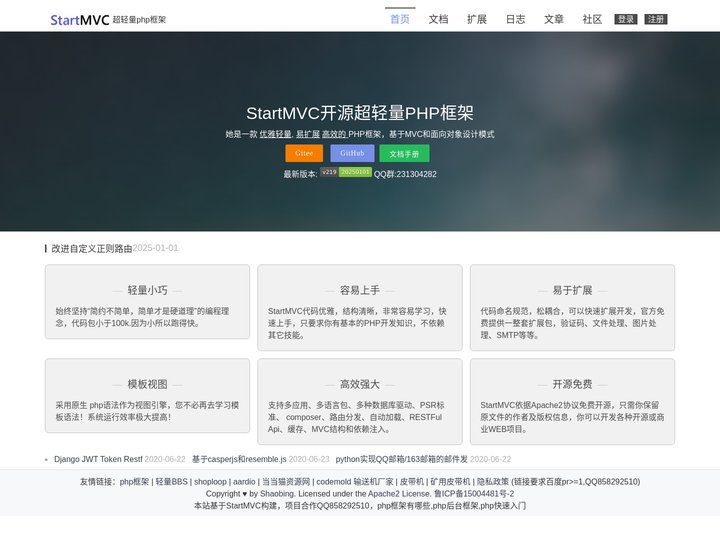
Task: Open the 日志 page
Action: pos(515,19)
